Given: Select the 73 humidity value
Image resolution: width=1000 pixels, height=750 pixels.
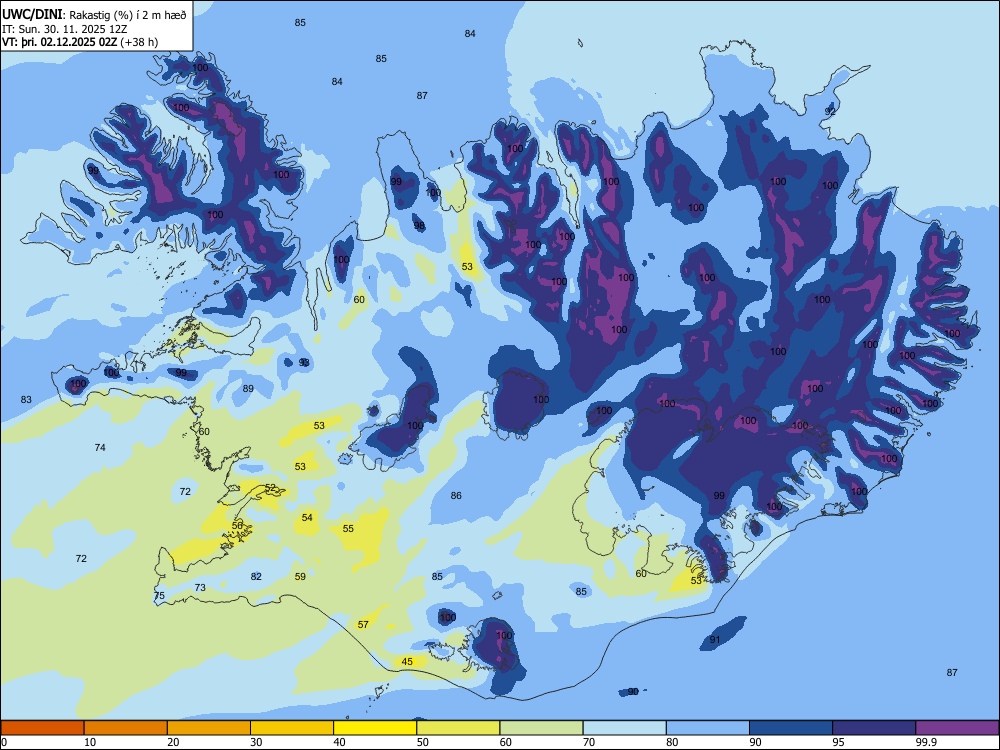Looking at the screenshot, I should 200,587.
